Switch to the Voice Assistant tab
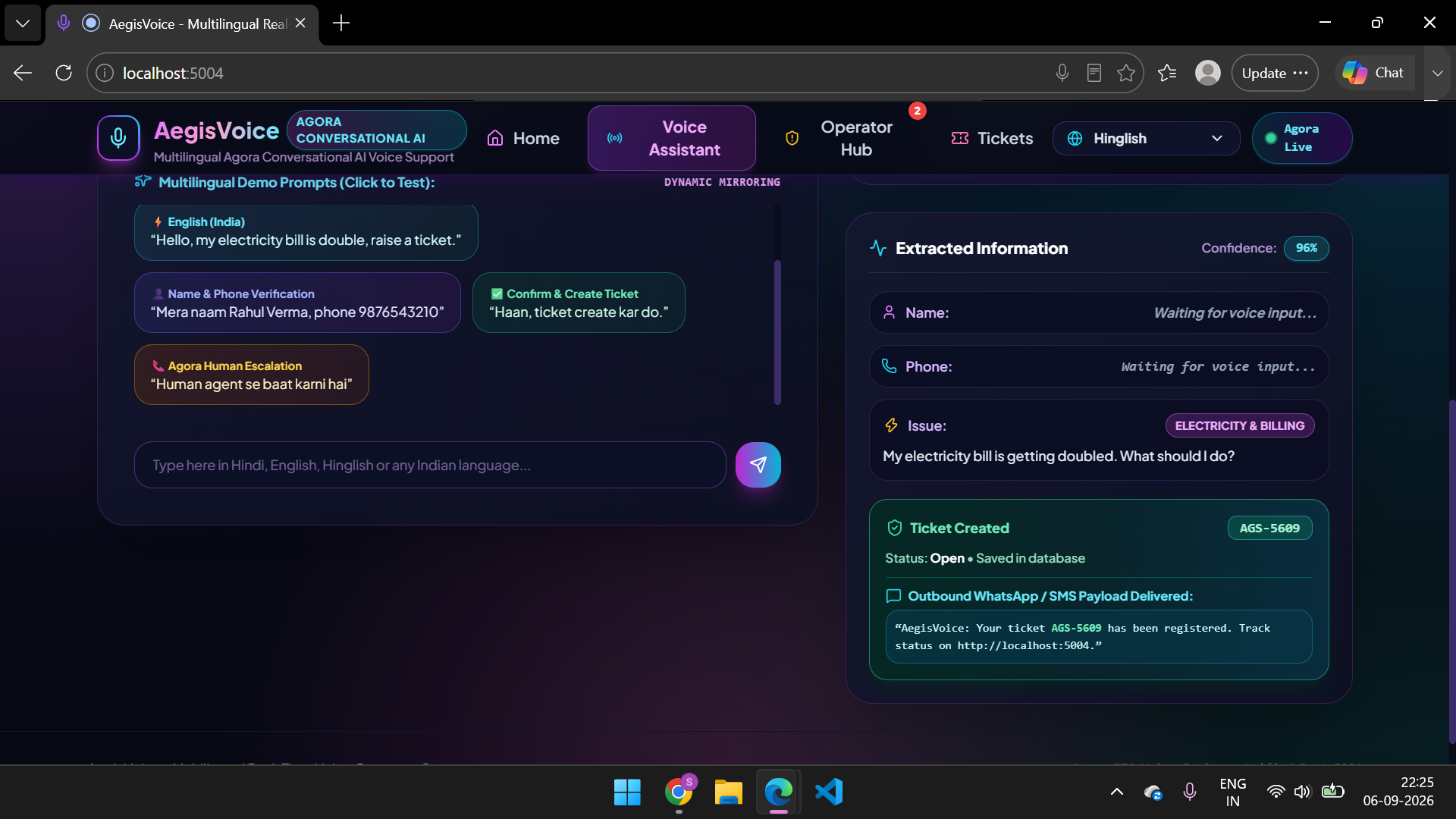The width and height of the screenshot is (1456, 819). pos(671,138)
